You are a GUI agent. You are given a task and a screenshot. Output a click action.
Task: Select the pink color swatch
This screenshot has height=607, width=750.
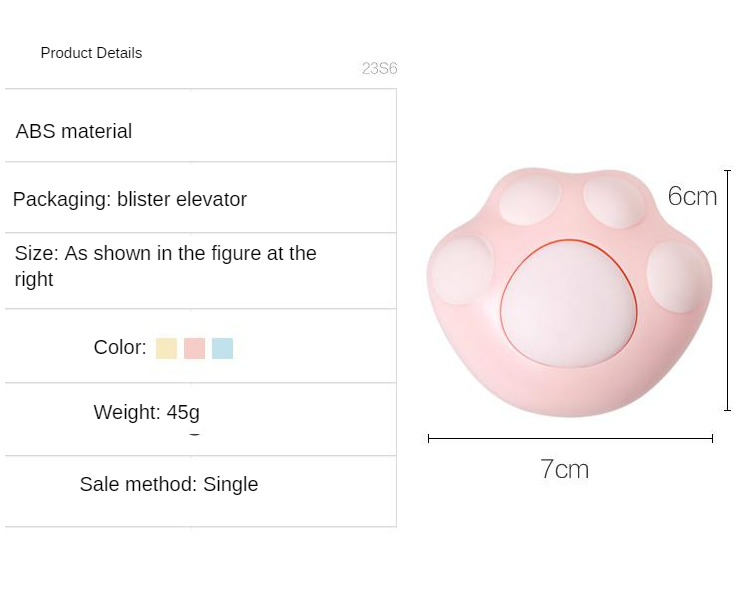click(194, 348)
